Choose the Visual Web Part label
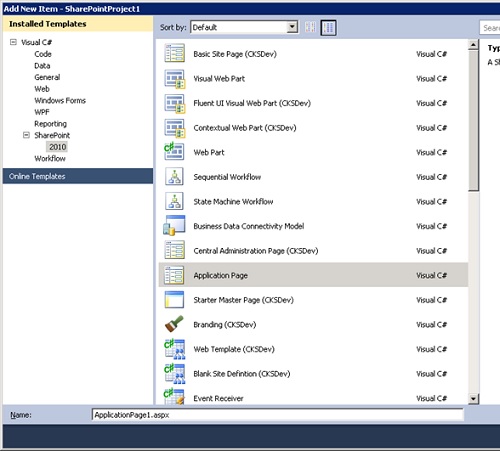 (219, 79)
